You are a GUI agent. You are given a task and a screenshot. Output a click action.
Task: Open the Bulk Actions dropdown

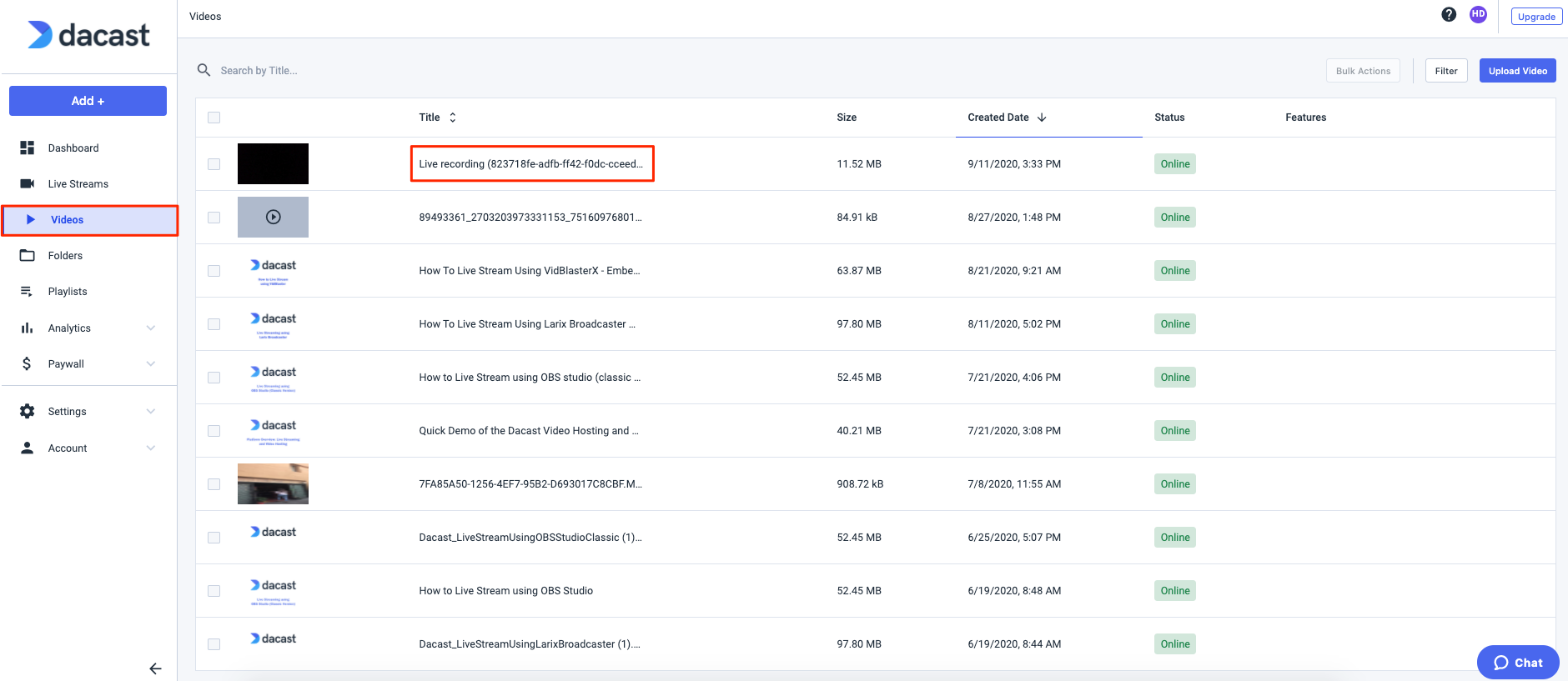coord(1363,71)
